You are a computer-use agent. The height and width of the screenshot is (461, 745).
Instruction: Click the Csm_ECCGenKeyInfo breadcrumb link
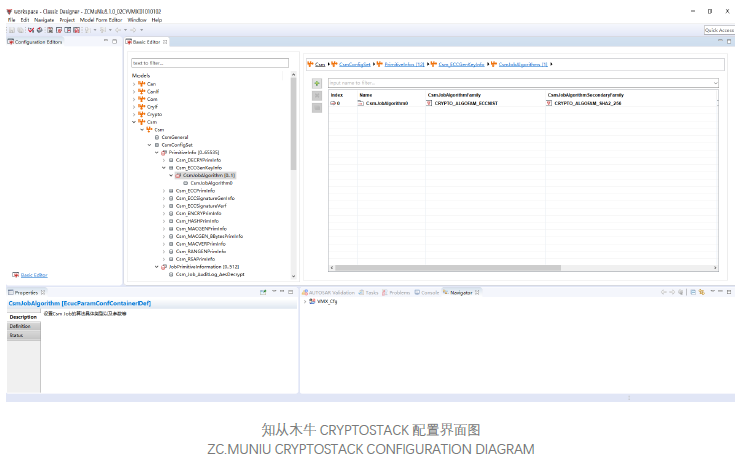(461, 64)
